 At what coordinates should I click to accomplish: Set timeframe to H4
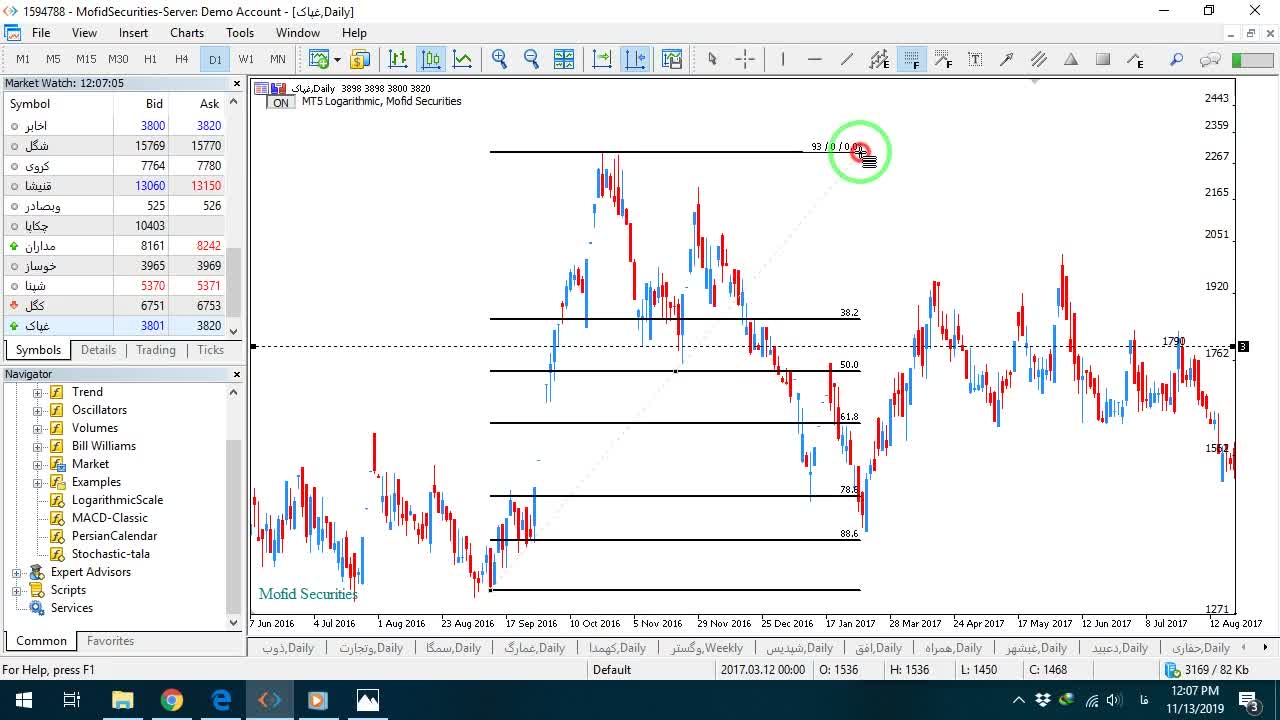click(181, 59)
